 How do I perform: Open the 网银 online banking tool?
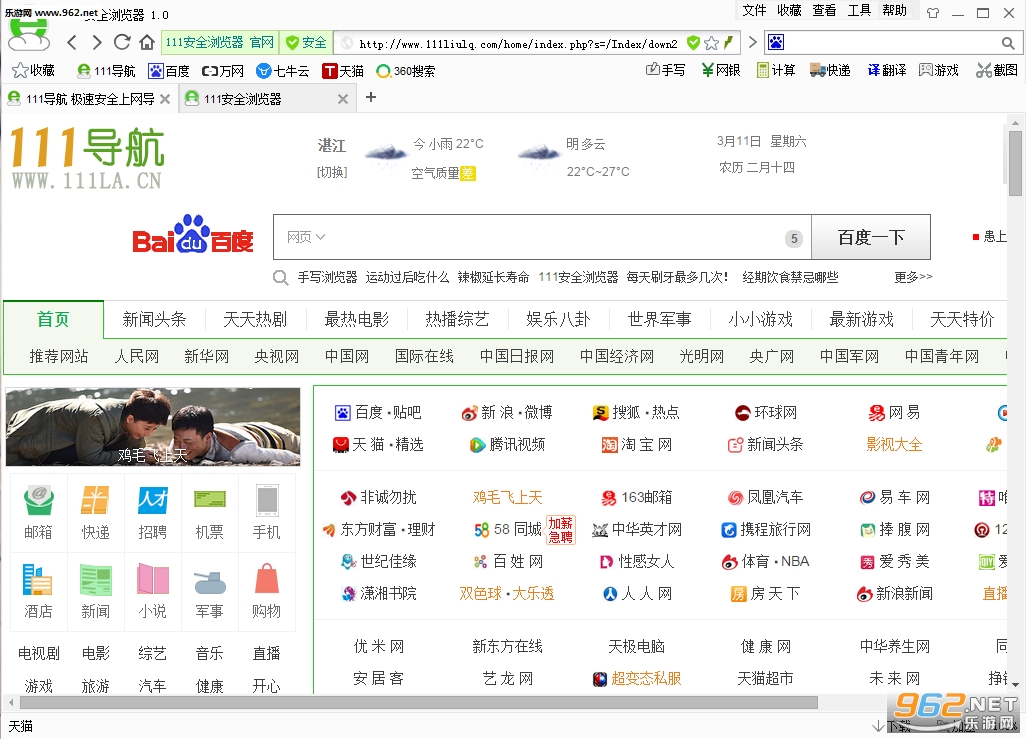(720, 70)
